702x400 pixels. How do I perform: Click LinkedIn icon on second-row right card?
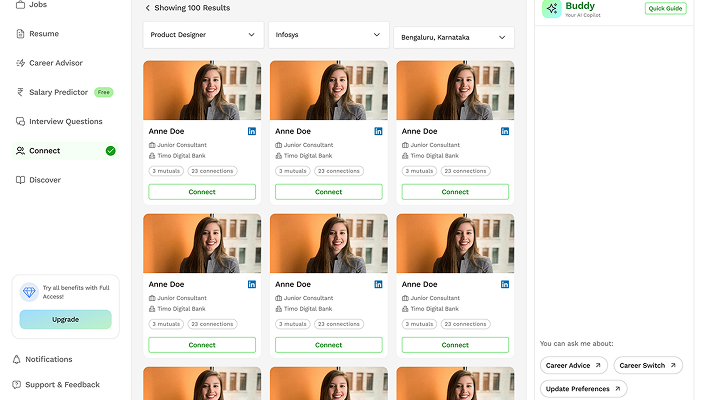pos(505,284)
